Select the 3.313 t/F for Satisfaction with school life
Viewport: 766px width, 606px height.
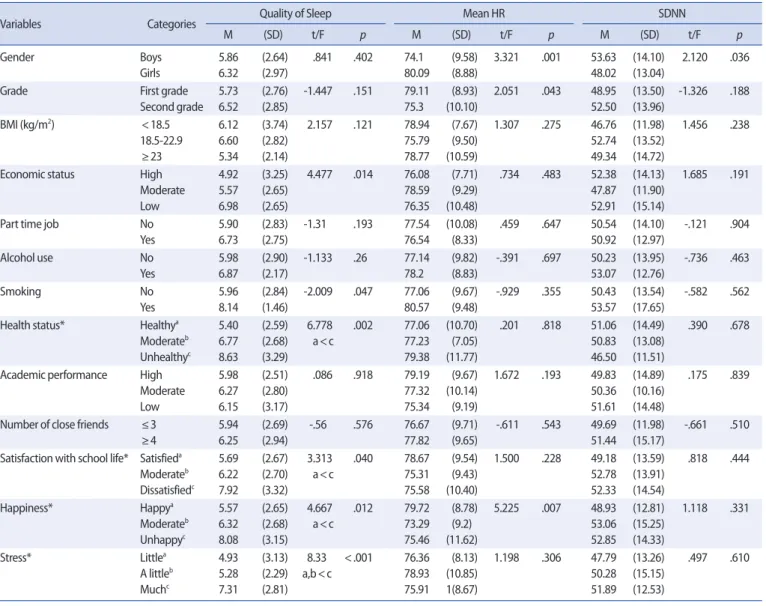[x=319, y=458]
